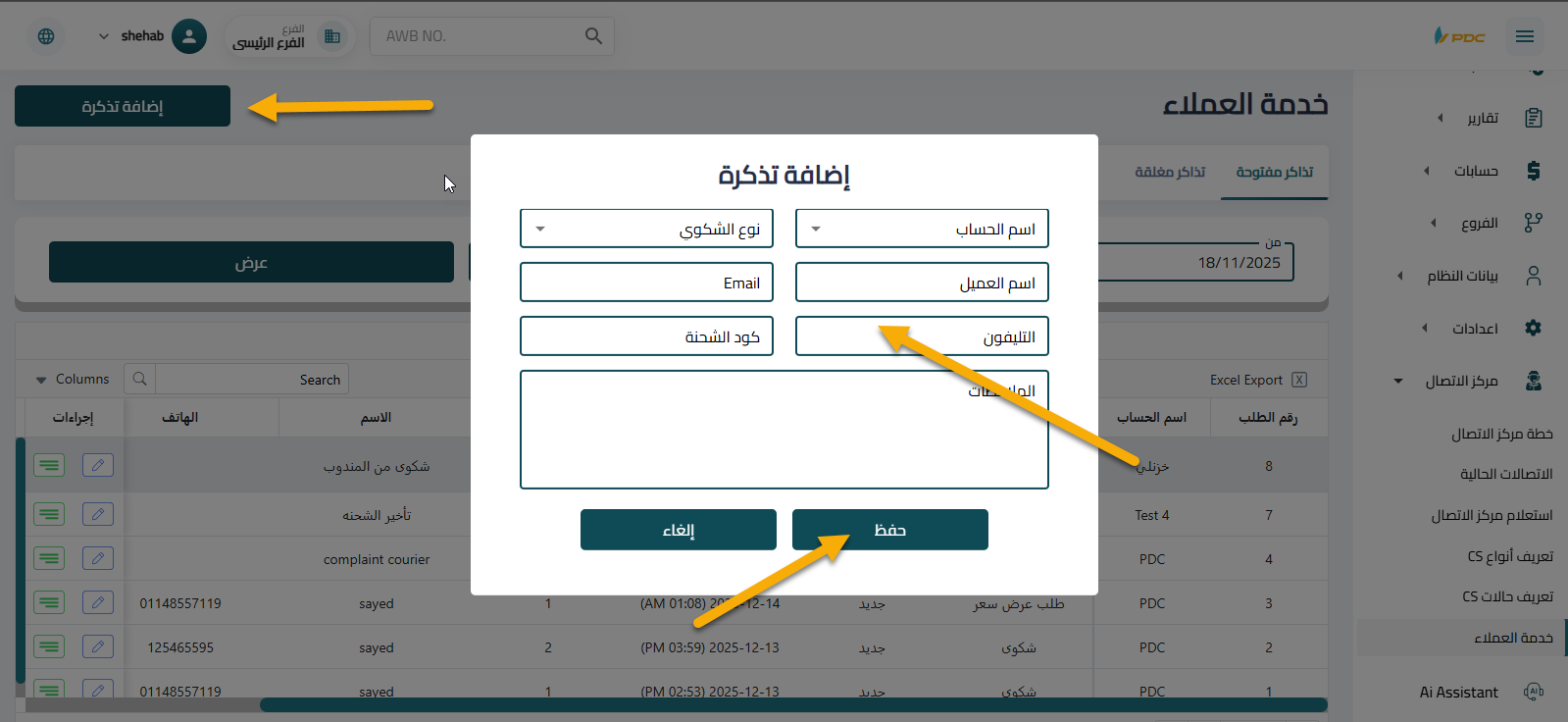The width and height of the screenshot is (1568, 722).
Task: Open خطة مركز الاتصال menu item
Action: tap(1502, 434)
